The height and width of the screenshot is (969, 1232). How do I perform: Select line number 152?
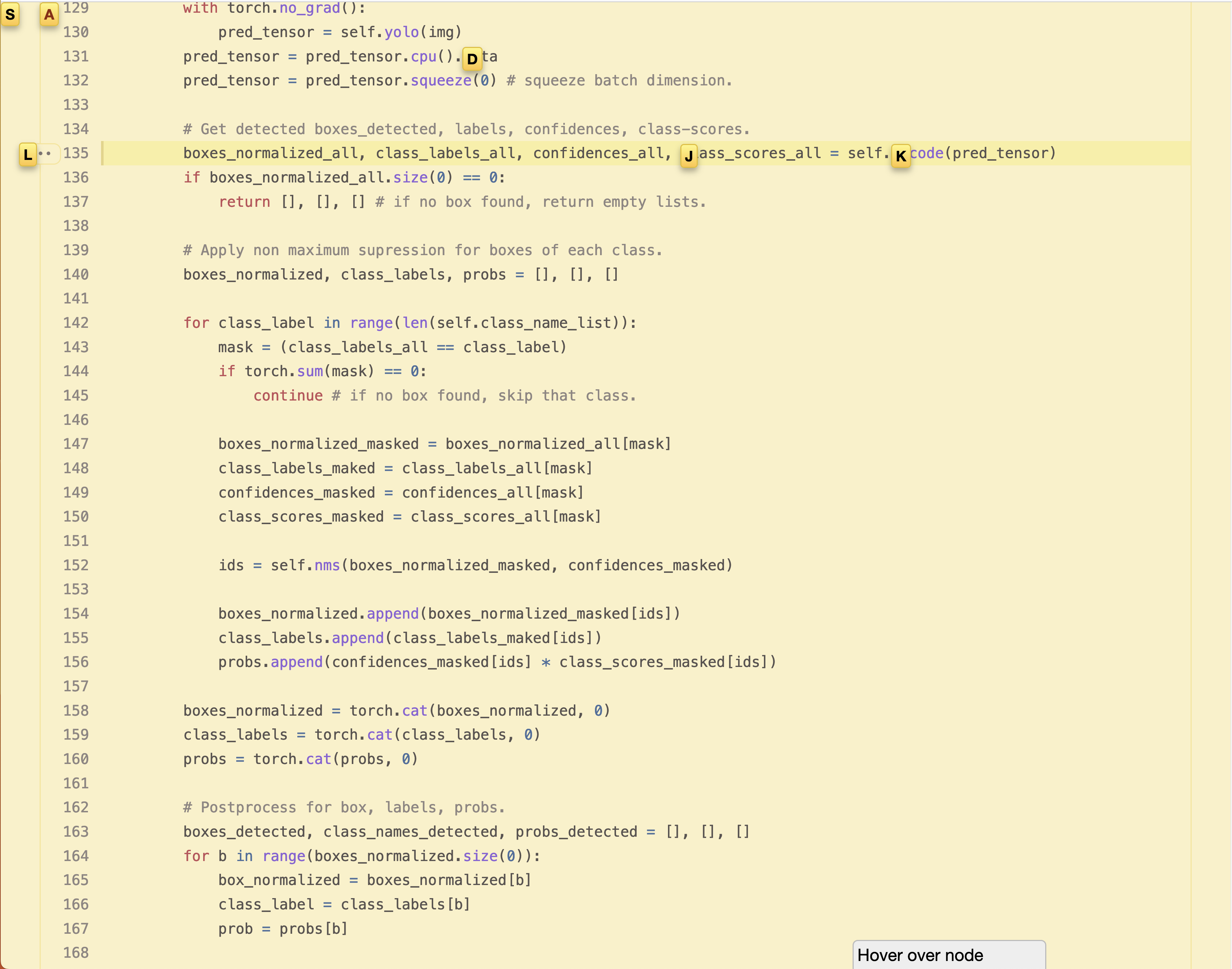coord(76,565)
